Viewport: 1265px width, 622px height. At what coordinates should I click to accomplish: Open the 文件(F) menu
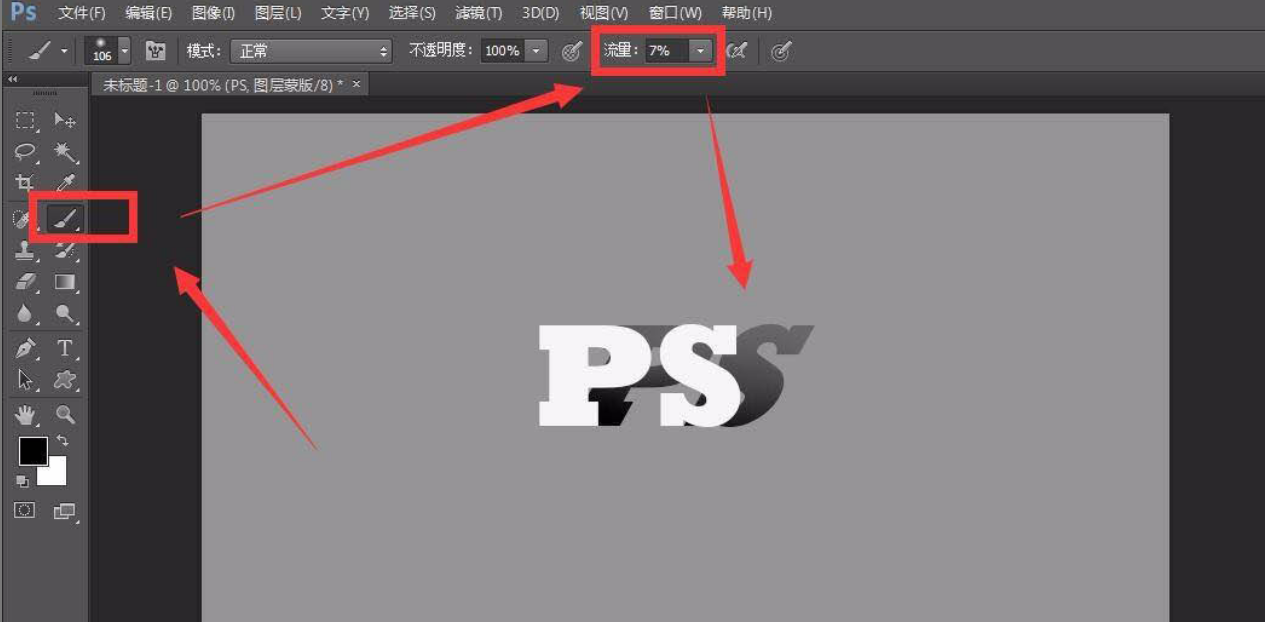tap(82, 13)
